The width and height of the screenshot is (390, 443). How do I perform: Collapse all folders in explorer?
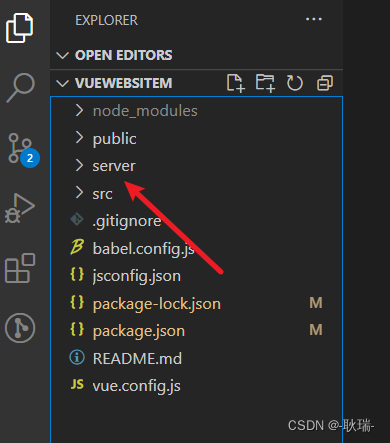pyautogui.click(x=325, y=83)
